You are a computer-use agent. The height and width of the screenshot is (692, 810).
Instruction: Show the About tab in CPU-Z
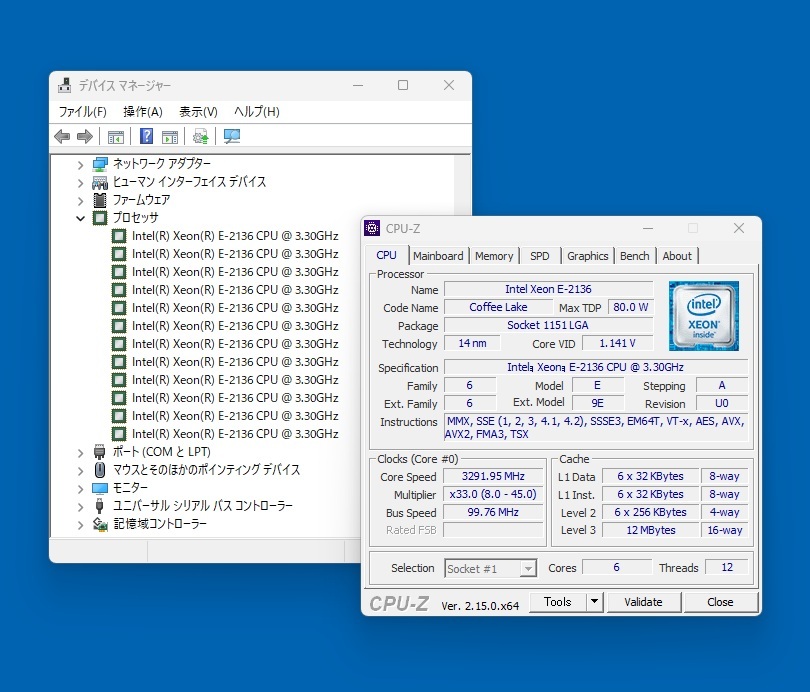point(677,256)
